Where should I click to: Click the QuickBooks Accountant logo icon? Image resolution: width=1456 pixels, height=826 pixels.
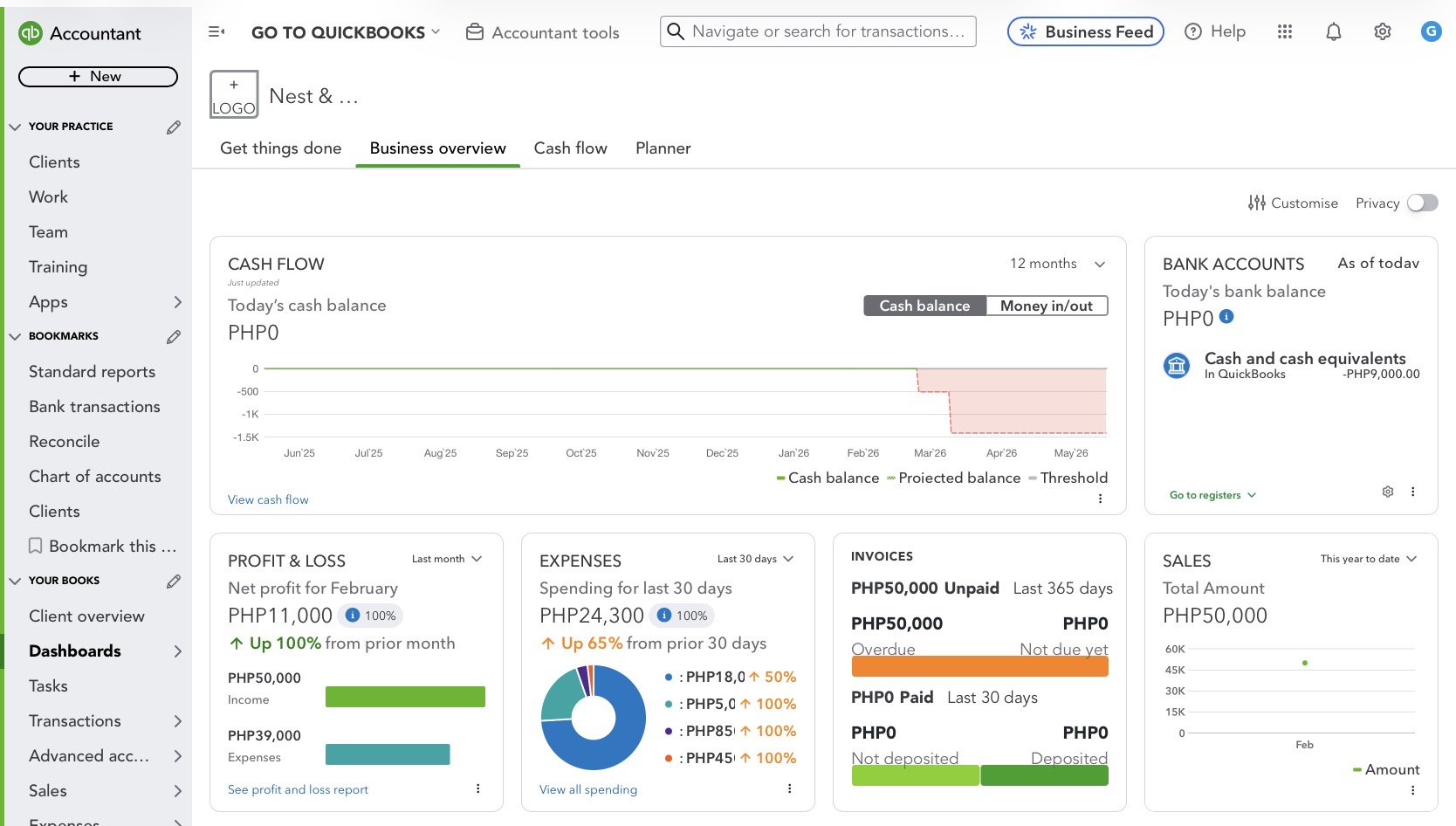[x=31, y=33]
